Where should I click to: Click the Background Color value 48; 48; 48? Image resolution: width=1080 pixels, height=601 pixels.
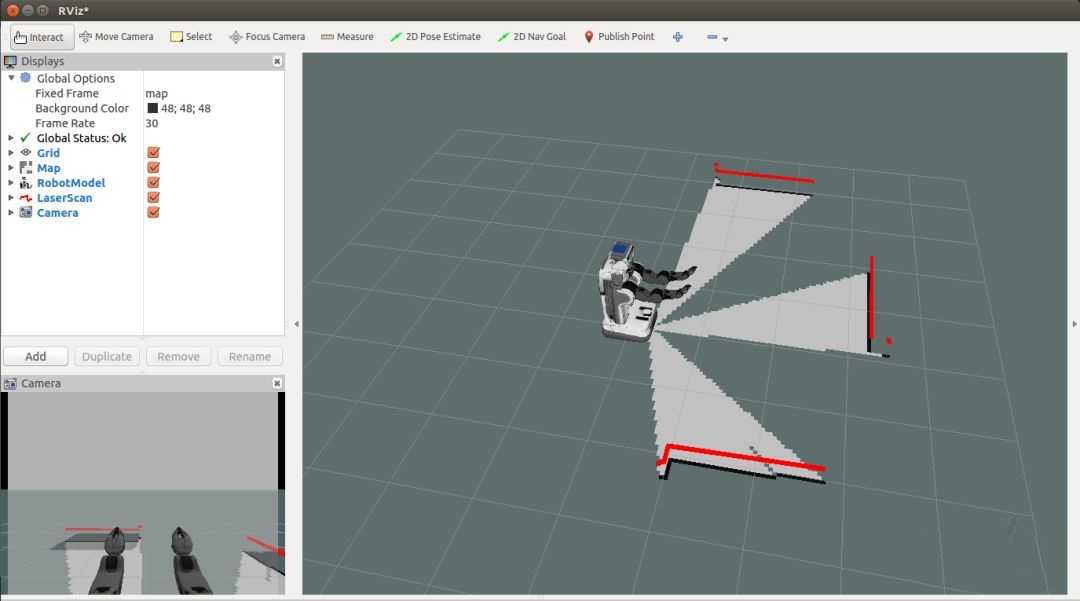[x=186, y=108]
